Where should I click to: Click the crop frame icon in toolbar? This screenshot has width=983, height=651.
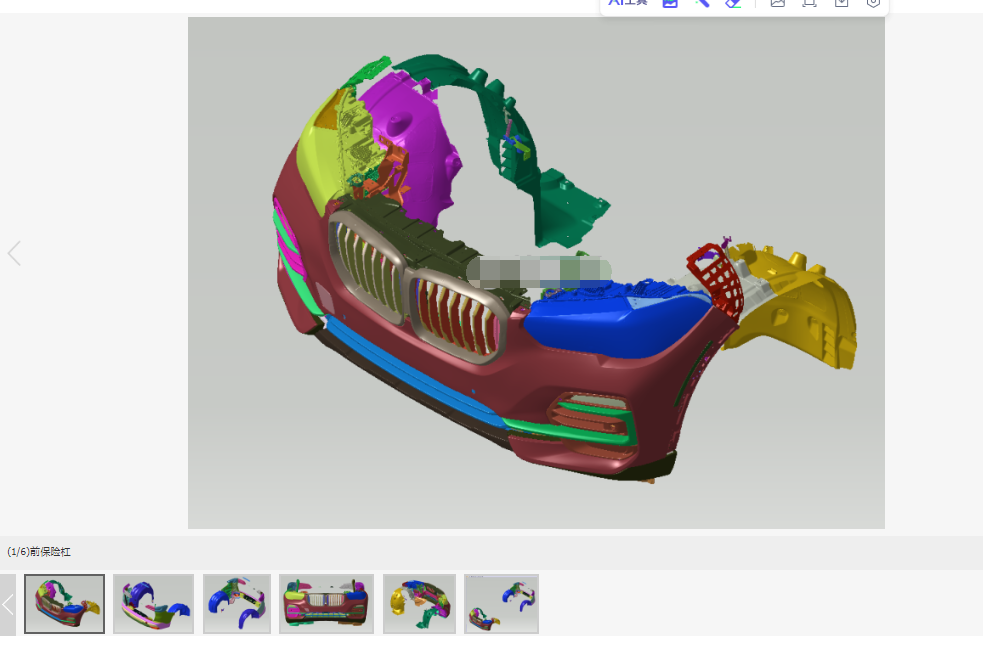tap(809, 3)
